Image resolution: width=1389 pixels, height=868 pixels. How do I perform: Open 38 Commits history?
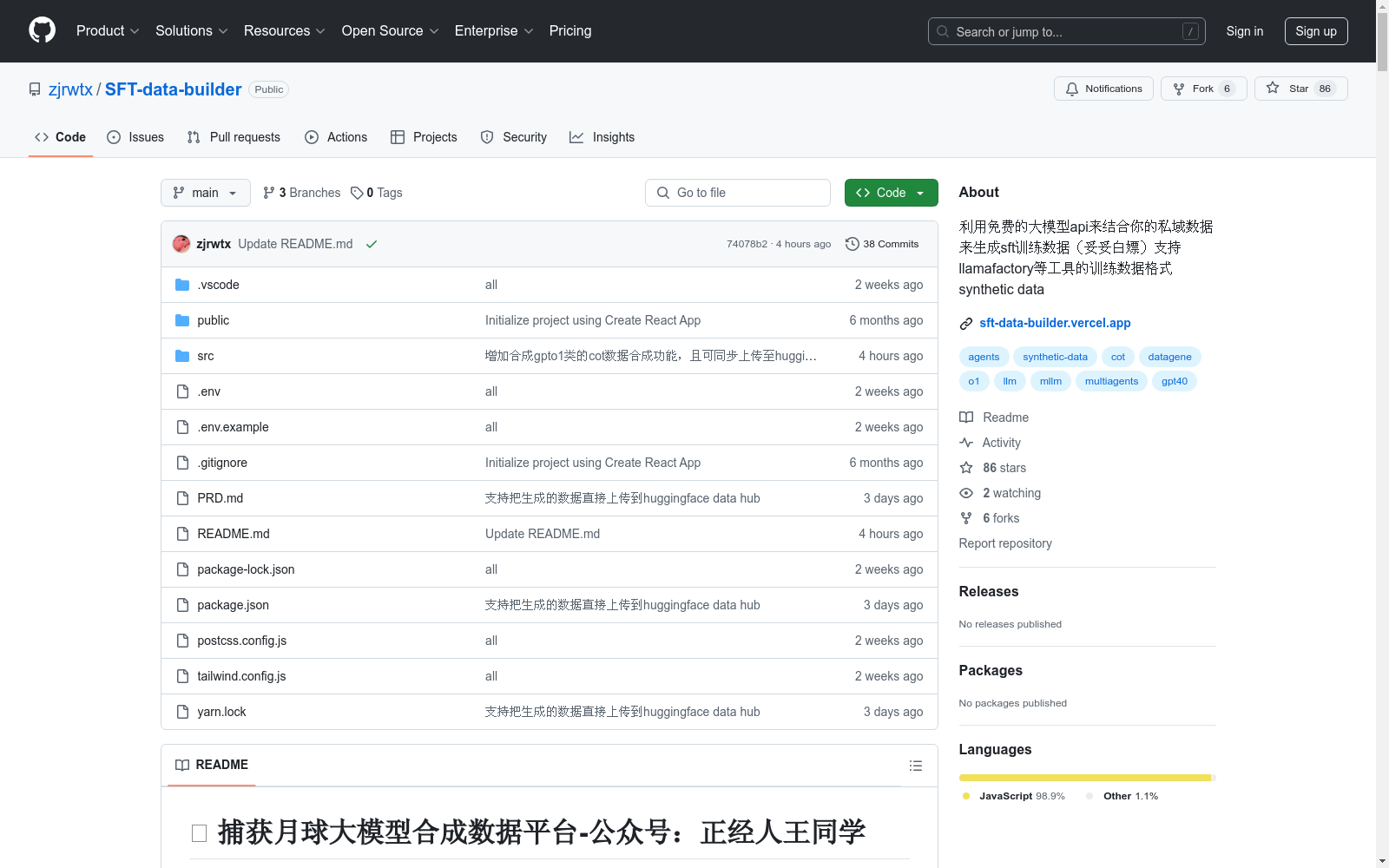coord(882,244)
